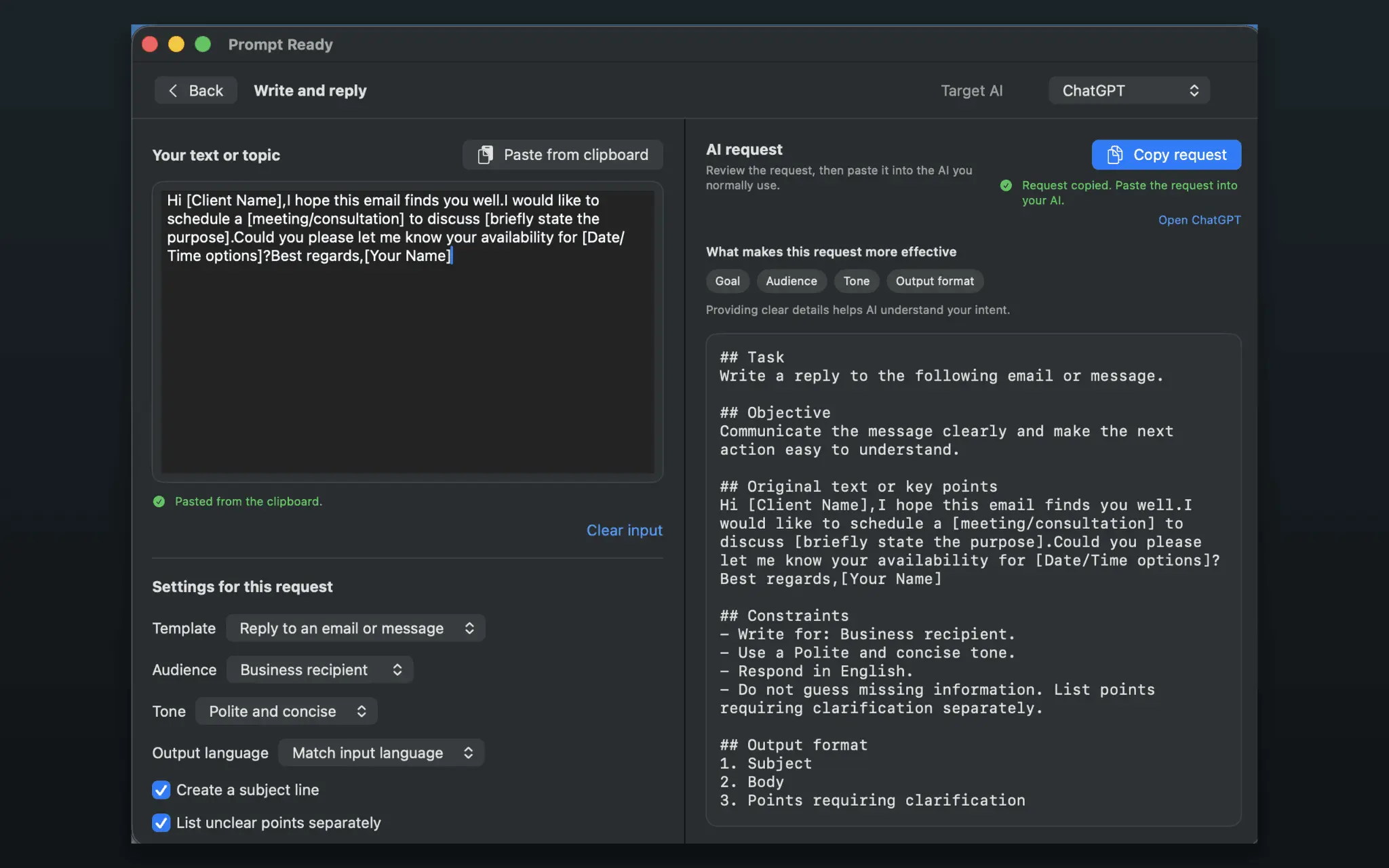Open the Audience Business recipient dropdown
Viewport: 1389px width, 868px height.
click(319, 669)
